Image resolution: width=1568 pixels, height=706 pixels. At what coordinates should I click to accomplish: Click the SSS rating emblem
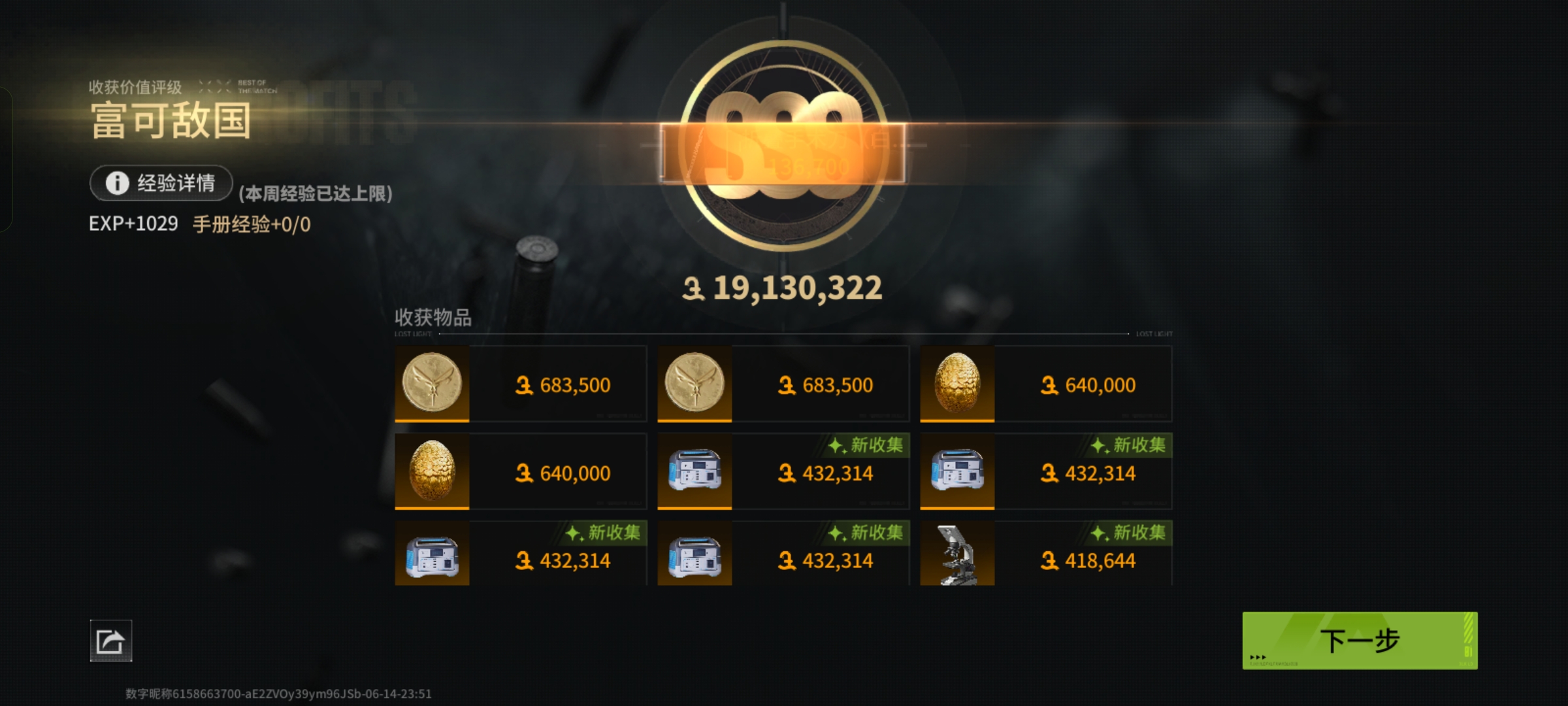coord(783,145)
